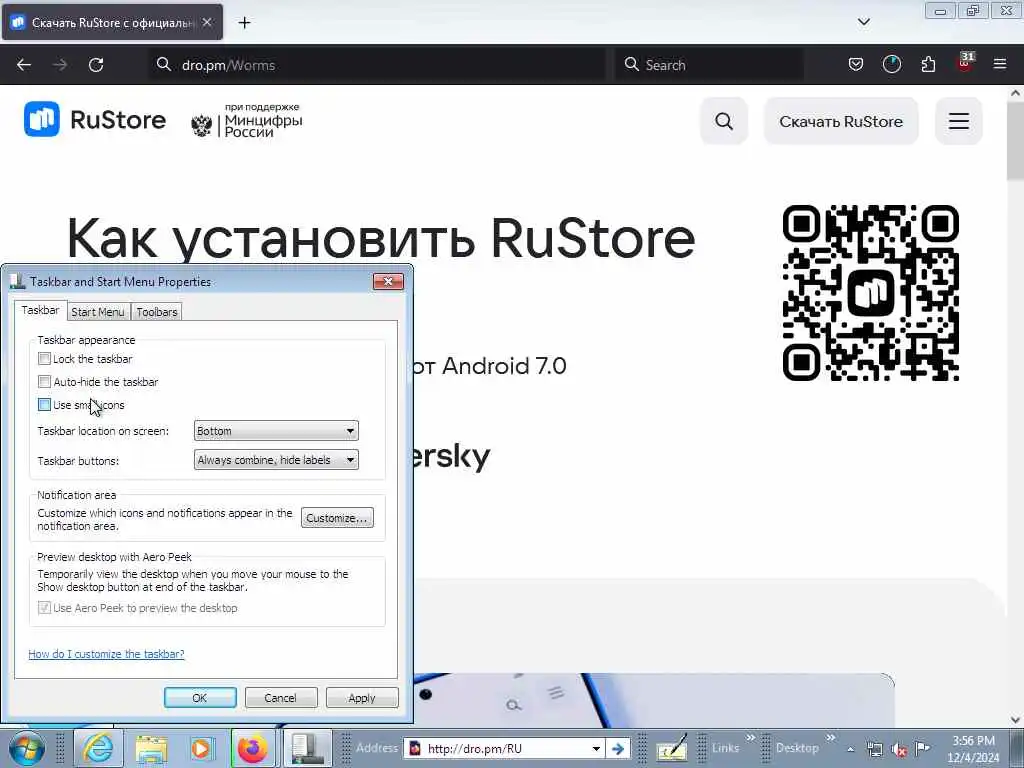The width and height of the screenshot is (1024, 768).
Task: Expand the Links toolbar chevron
Action: click(x=750, y=739)
